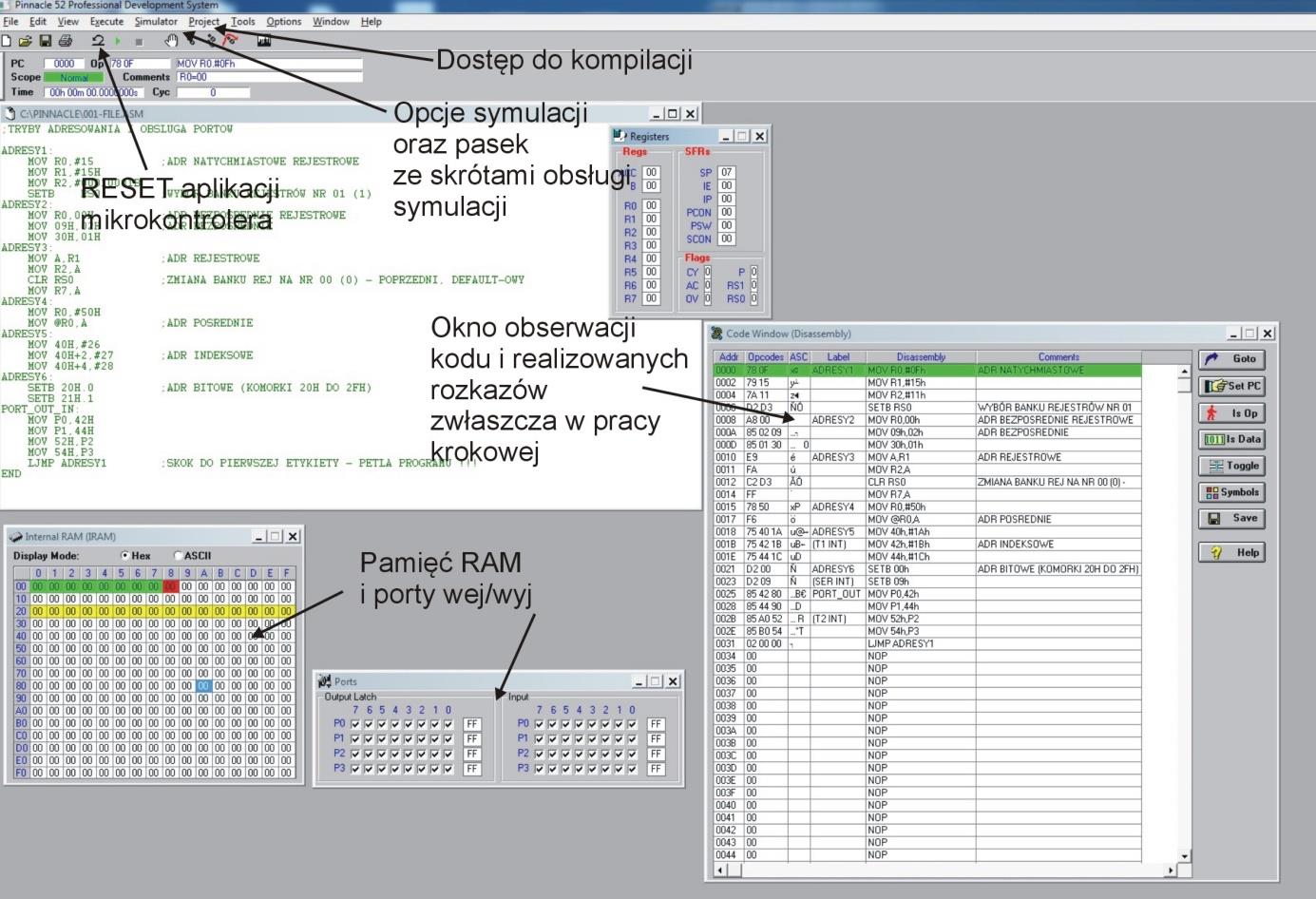Image resolution: width=1316 pixels, height=899 pixels.
Task: Click the chart icon at the toolbar's end
Action: (264, 40)
